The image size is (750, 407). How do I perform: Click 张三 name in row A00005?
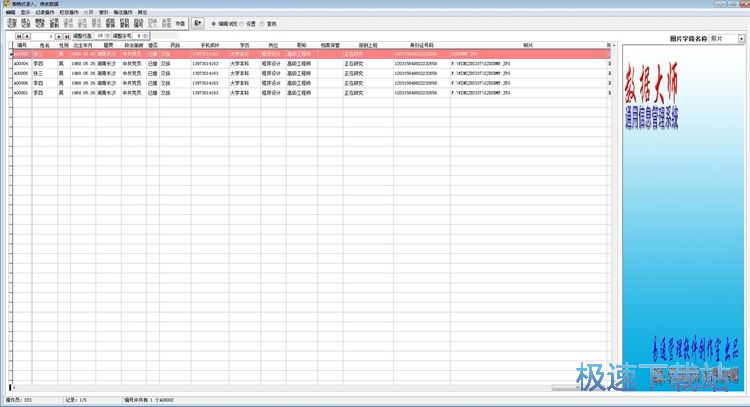(x=44, y=73)
